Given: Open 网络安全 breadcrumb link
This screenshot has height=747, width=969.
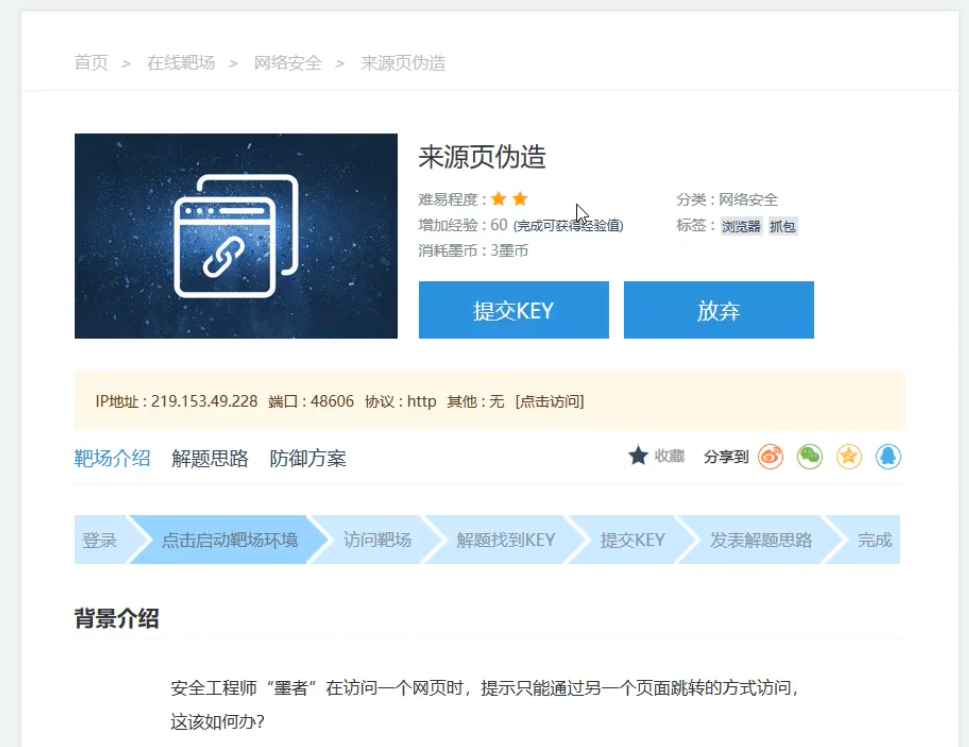Looking at the screenshot, I should click(x=288, y=63).
